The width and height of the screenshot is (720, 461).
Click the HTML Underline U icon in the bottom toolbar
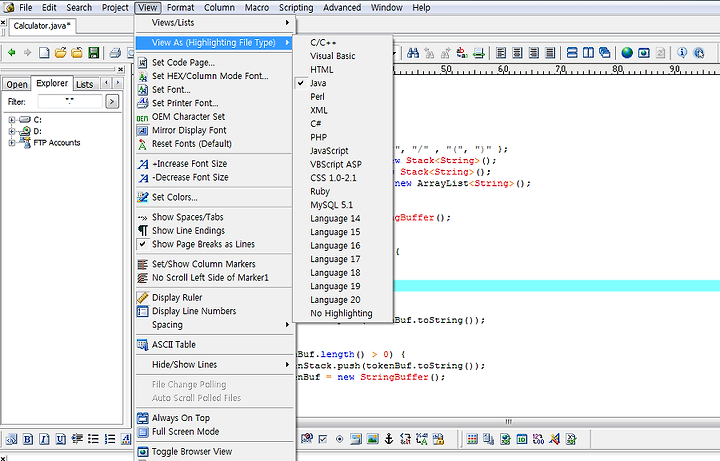[x=61, y=439]
